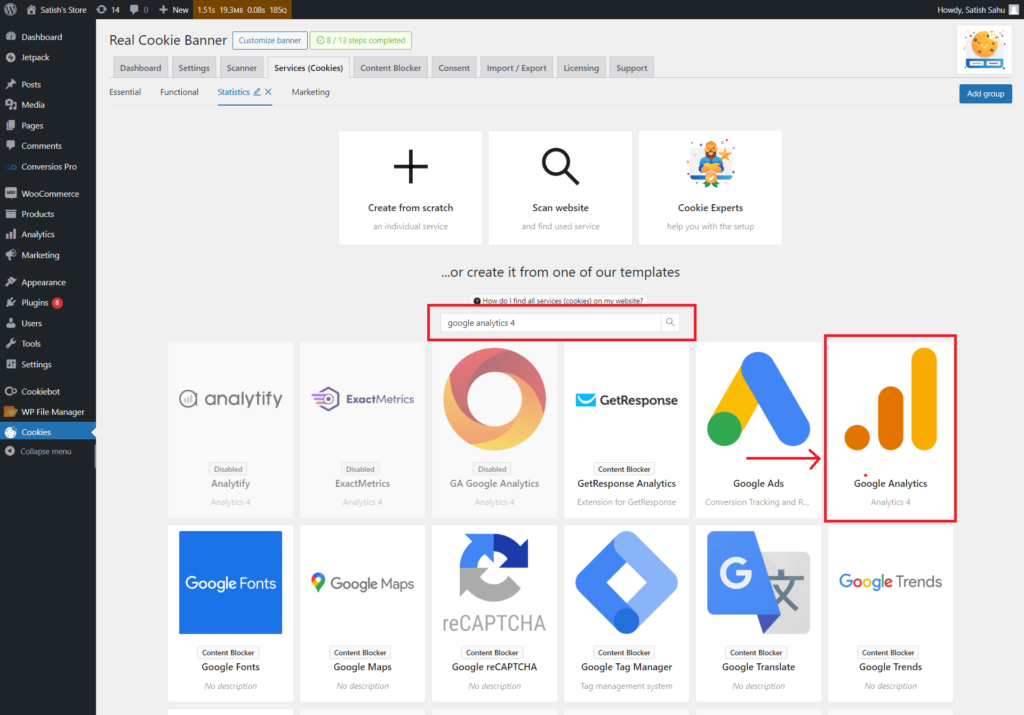Viewport: 1024px width, 715px height.
Task: Click the WordPress logo icon
Action: (10, 9)
